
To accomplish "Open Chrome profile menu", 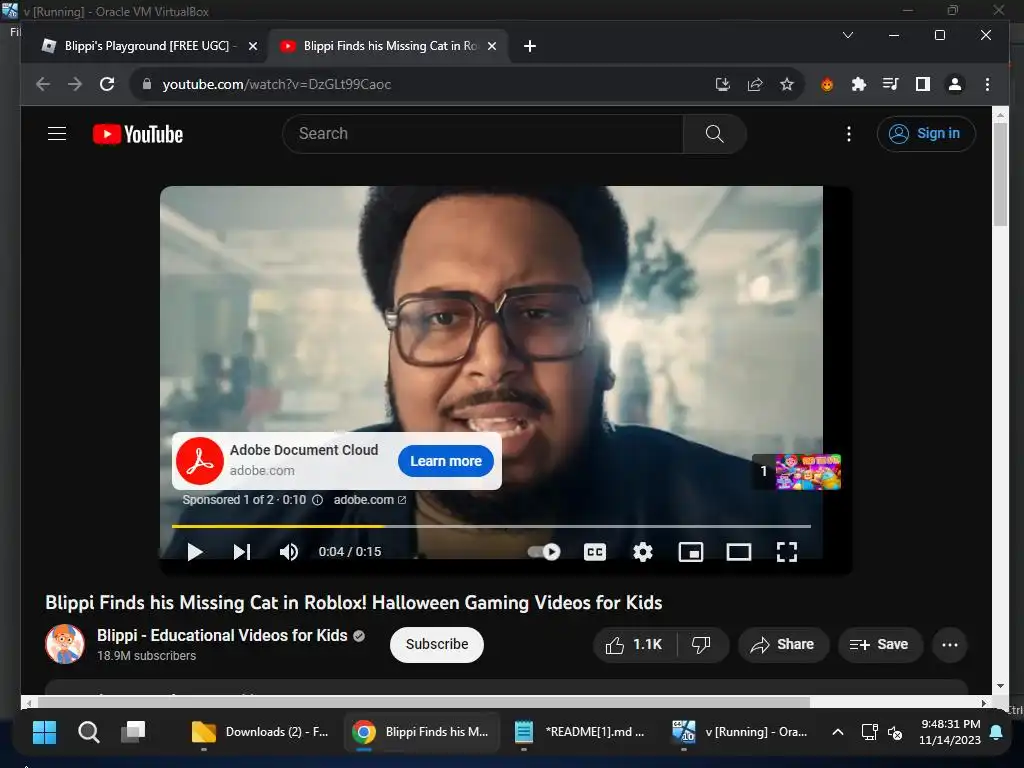I will [955, 84].
